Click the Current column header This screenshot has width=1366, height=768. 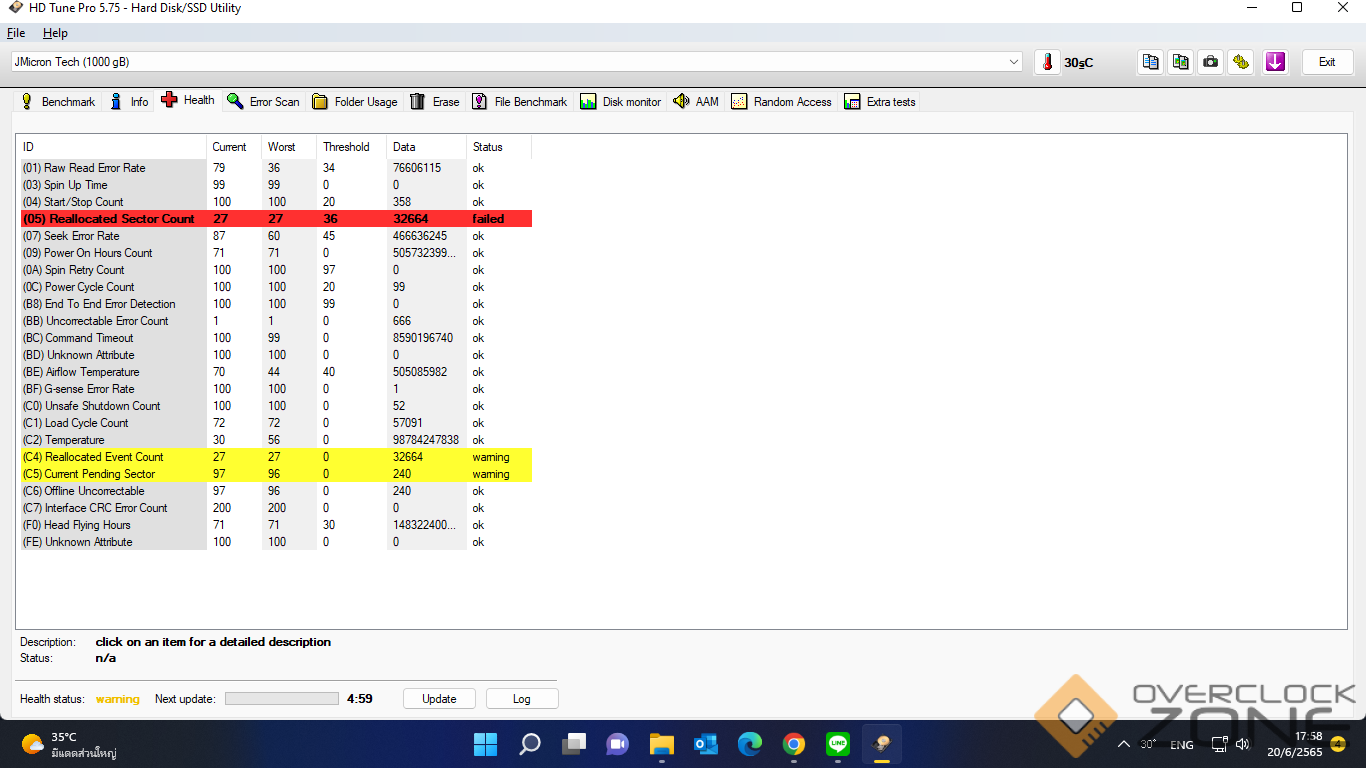pyautogui.click(x=234, y=147)
